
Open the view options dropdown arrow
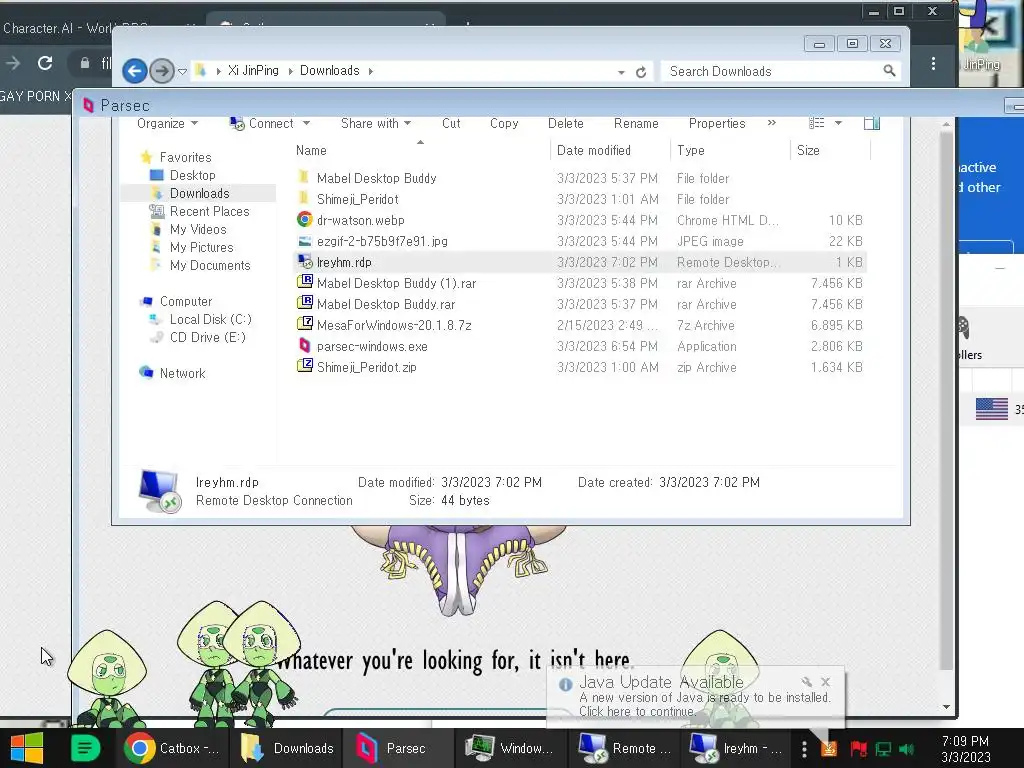(x=839, y=123)
